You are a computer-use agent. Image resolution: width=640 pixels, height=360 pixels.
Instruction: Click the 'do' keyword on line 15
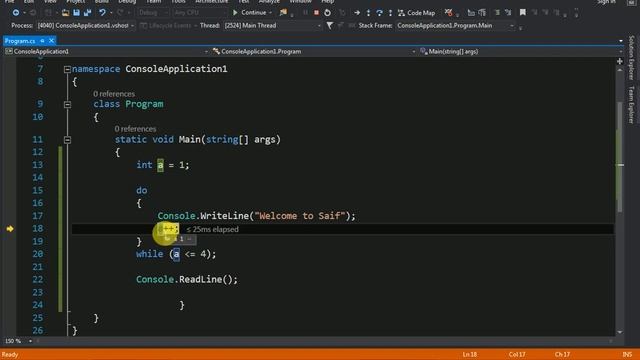click(x=142, y=191)
